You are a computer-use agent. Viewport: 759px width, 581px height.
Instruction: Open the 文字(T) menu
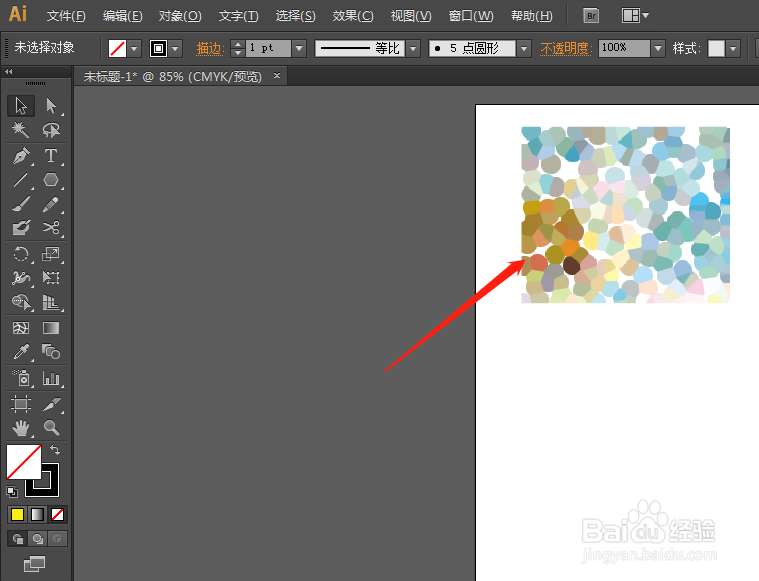239,16
